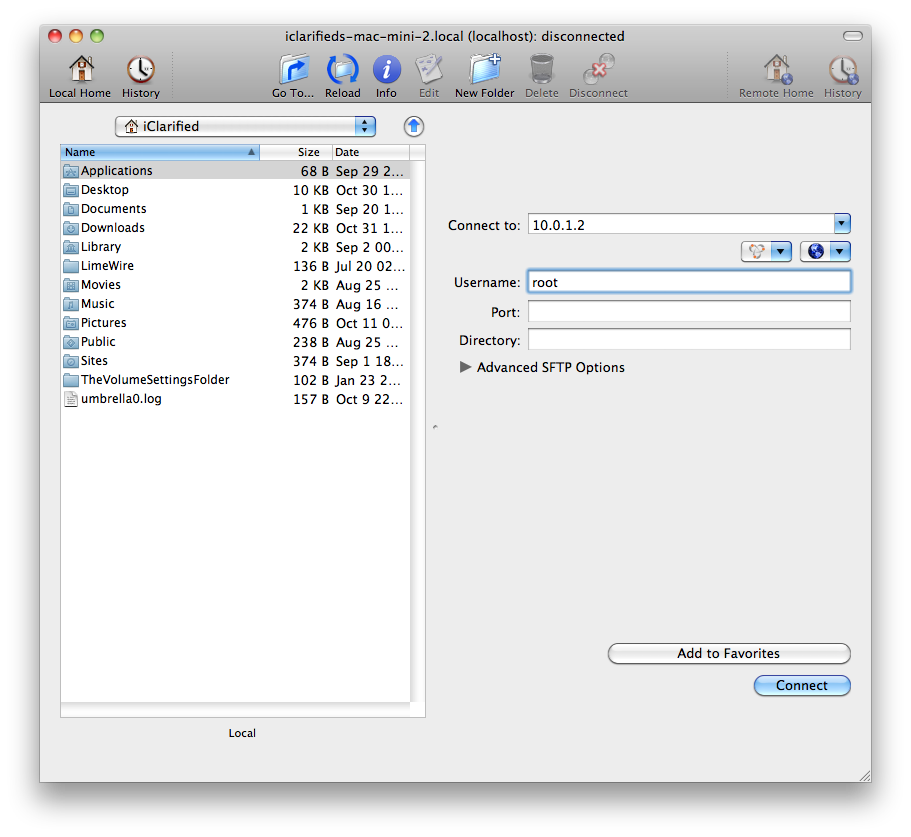Toggle the toolbar with the top-right pill button

pos(852,36)
